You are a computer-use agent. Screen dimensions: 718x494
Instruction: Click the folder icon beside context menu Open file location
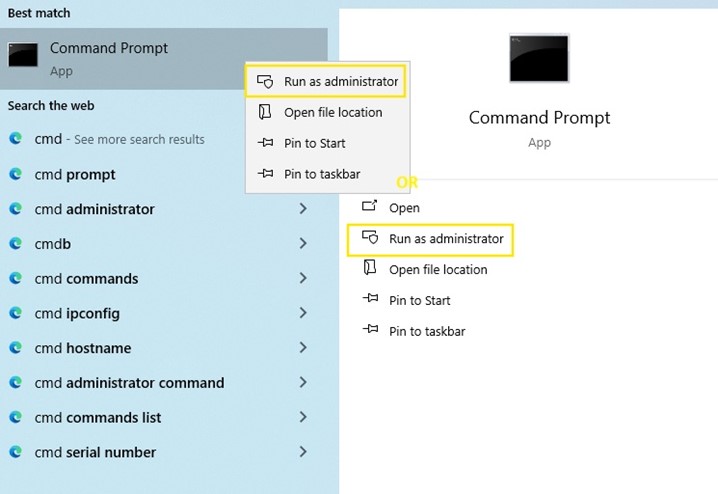coord(265,112)
